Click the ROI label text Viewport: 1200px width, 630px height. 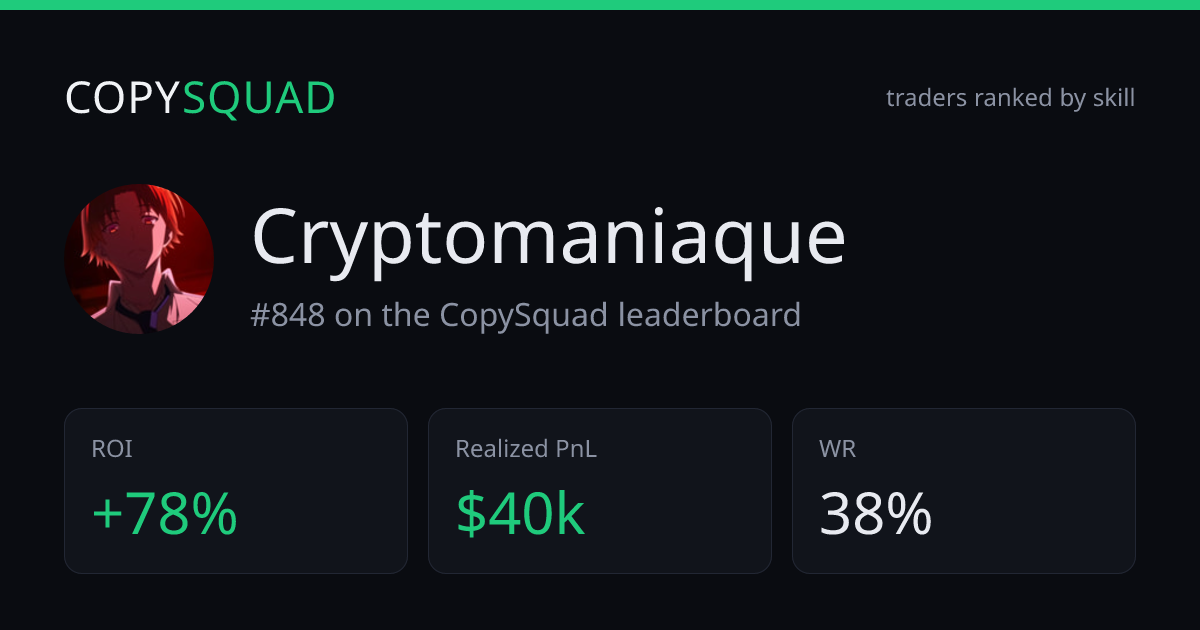click(x=112, y=450)
